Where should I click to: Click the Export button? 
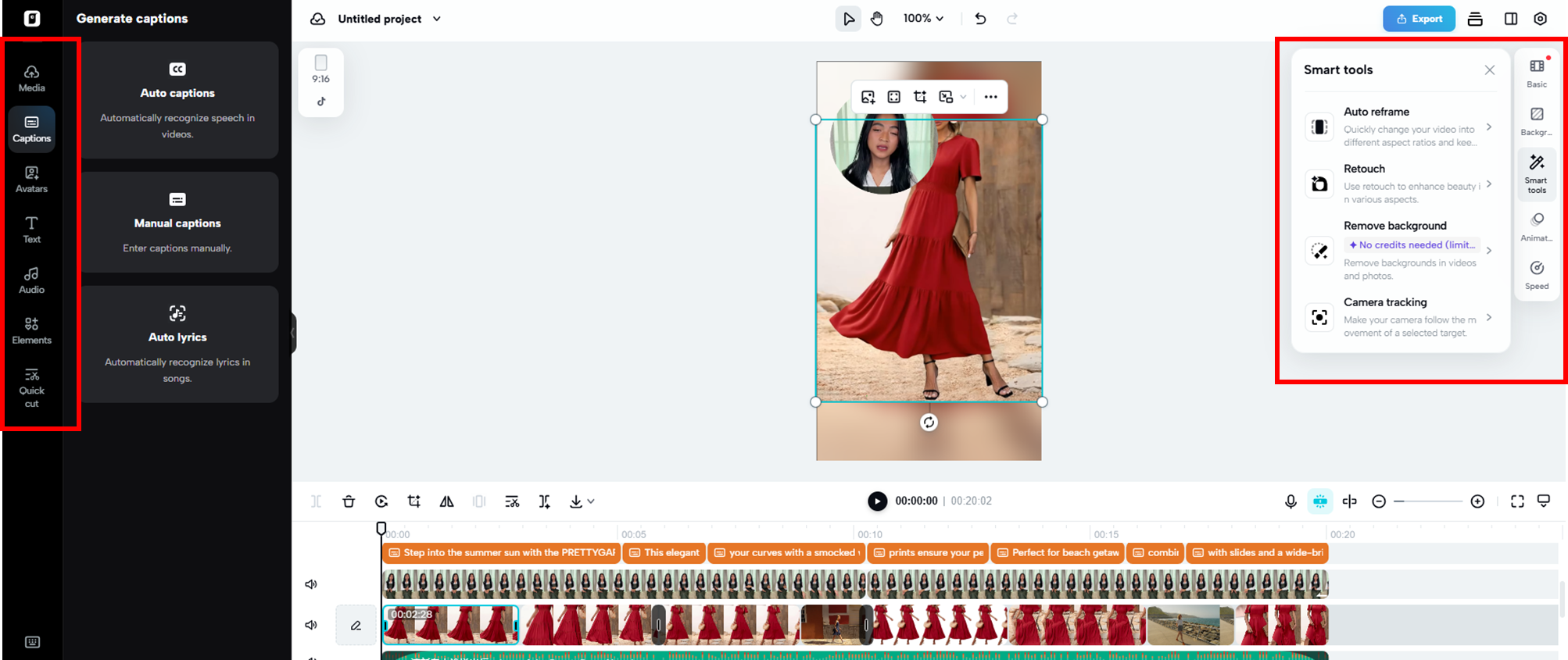click(x=1419, y=19)
